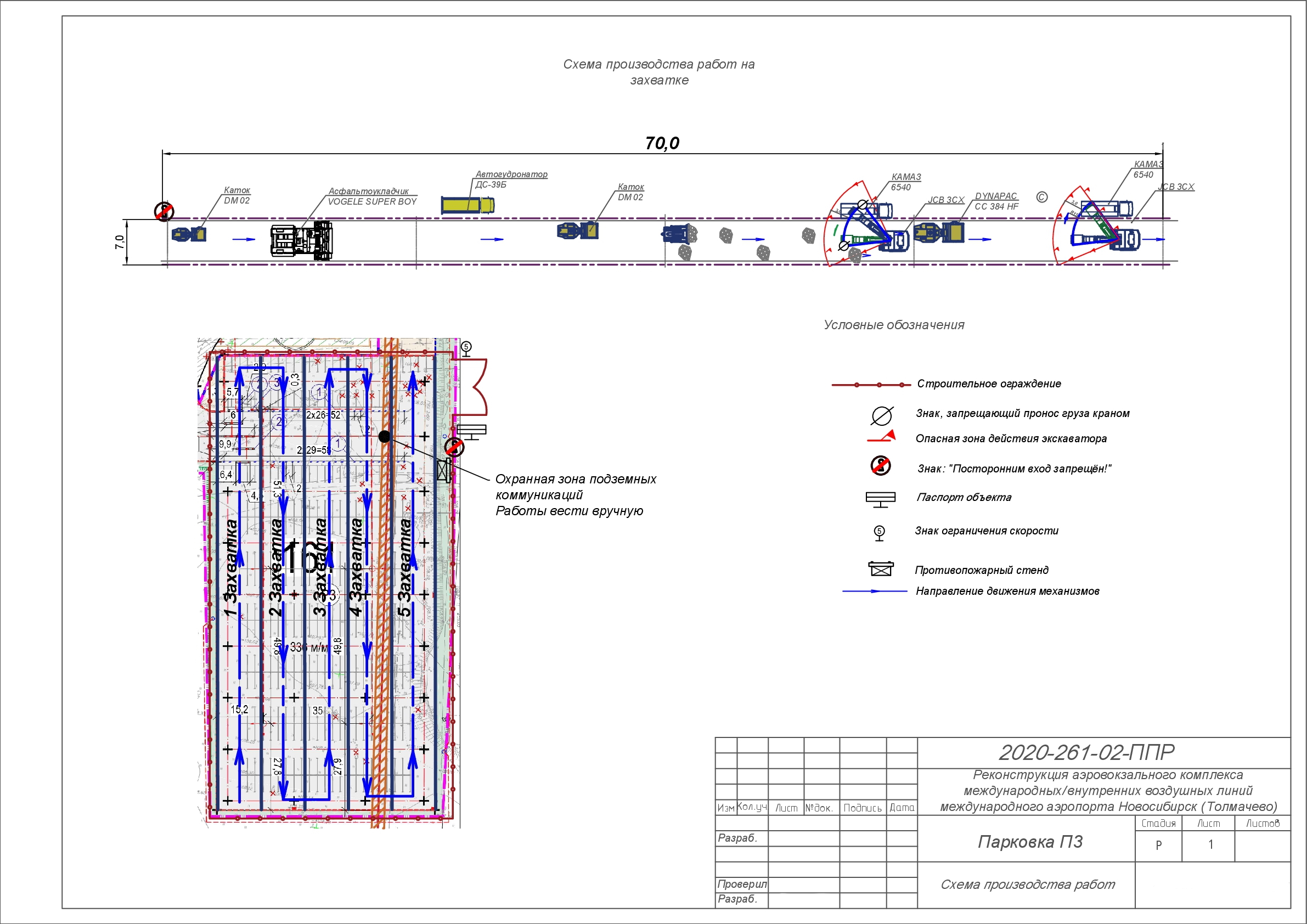Select the 'Кол.уч' column header
The width and height of the screenshot is (1307, 924).
click(x=752, y=807)
